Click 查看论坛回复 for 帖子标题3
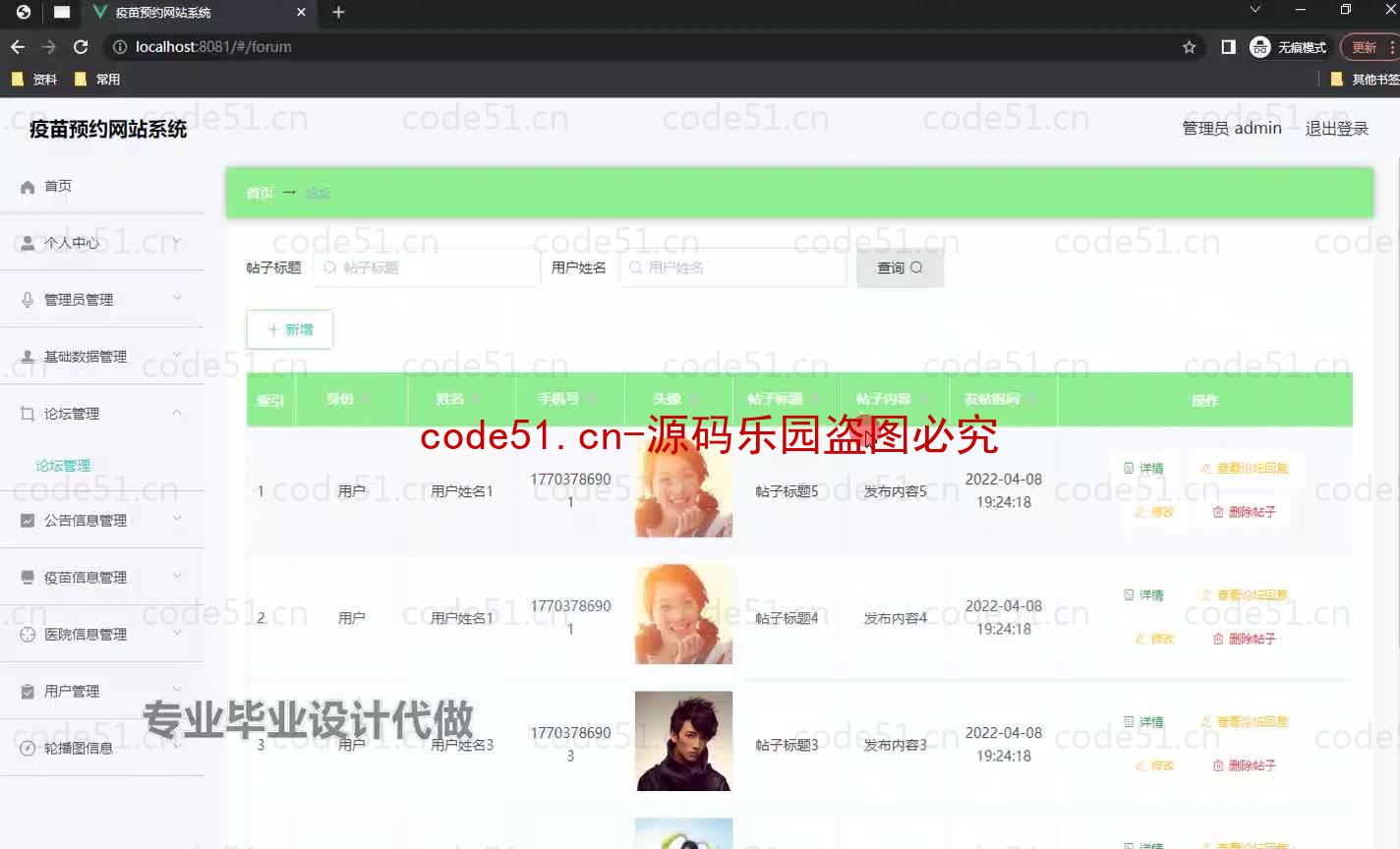The image size is (1400, 849). click(1244, 721)
